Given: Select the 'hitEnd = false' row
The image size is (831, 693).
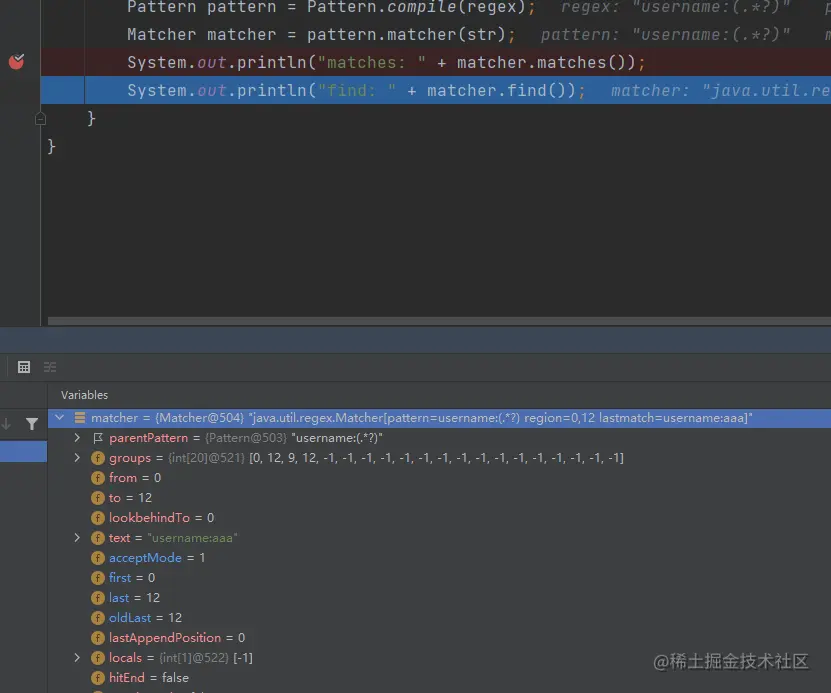Looking at the screenshot, I should (439, 678).
